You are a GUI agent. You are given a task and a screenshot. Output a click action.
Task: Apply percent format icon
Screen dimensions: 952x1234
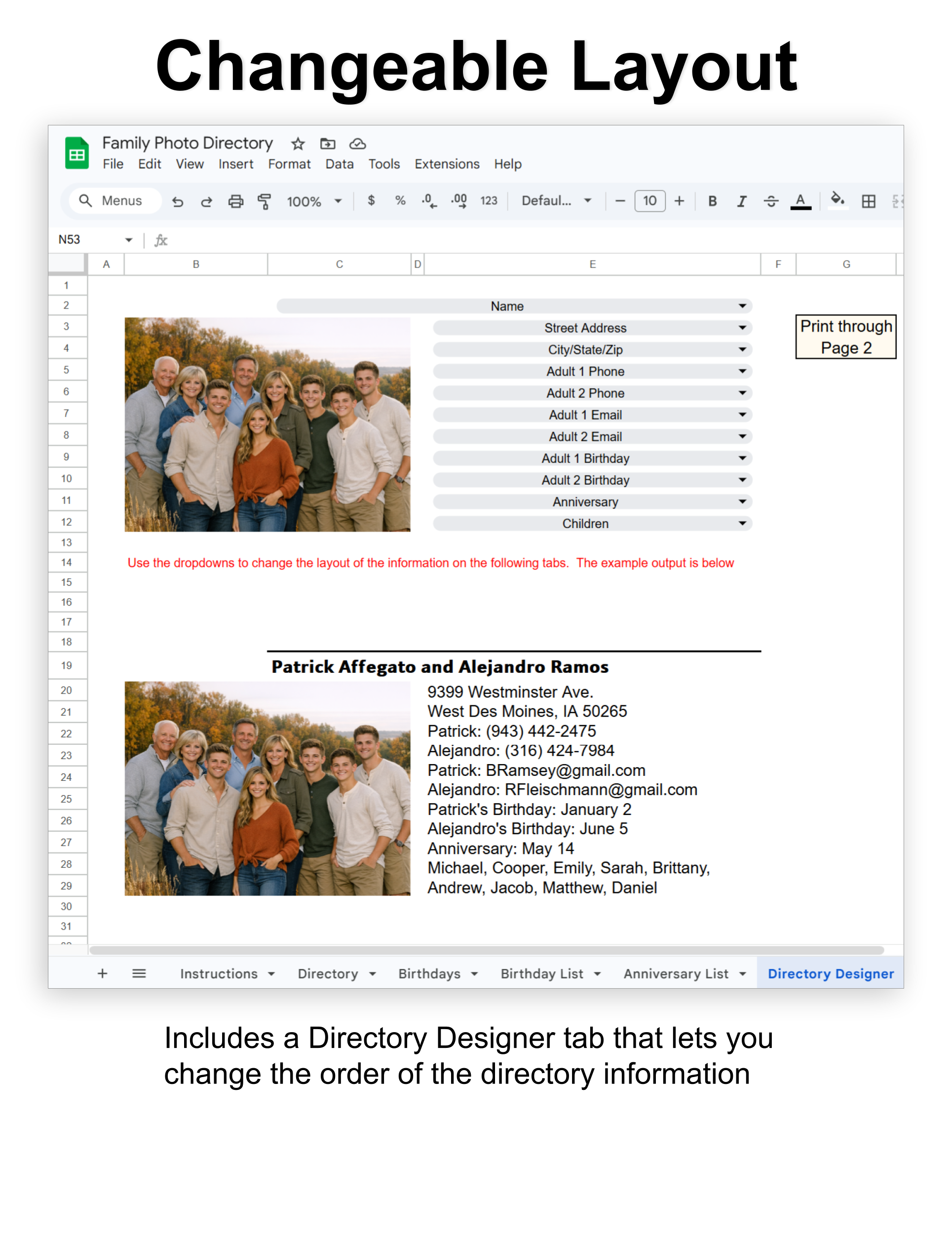point(400,200)
